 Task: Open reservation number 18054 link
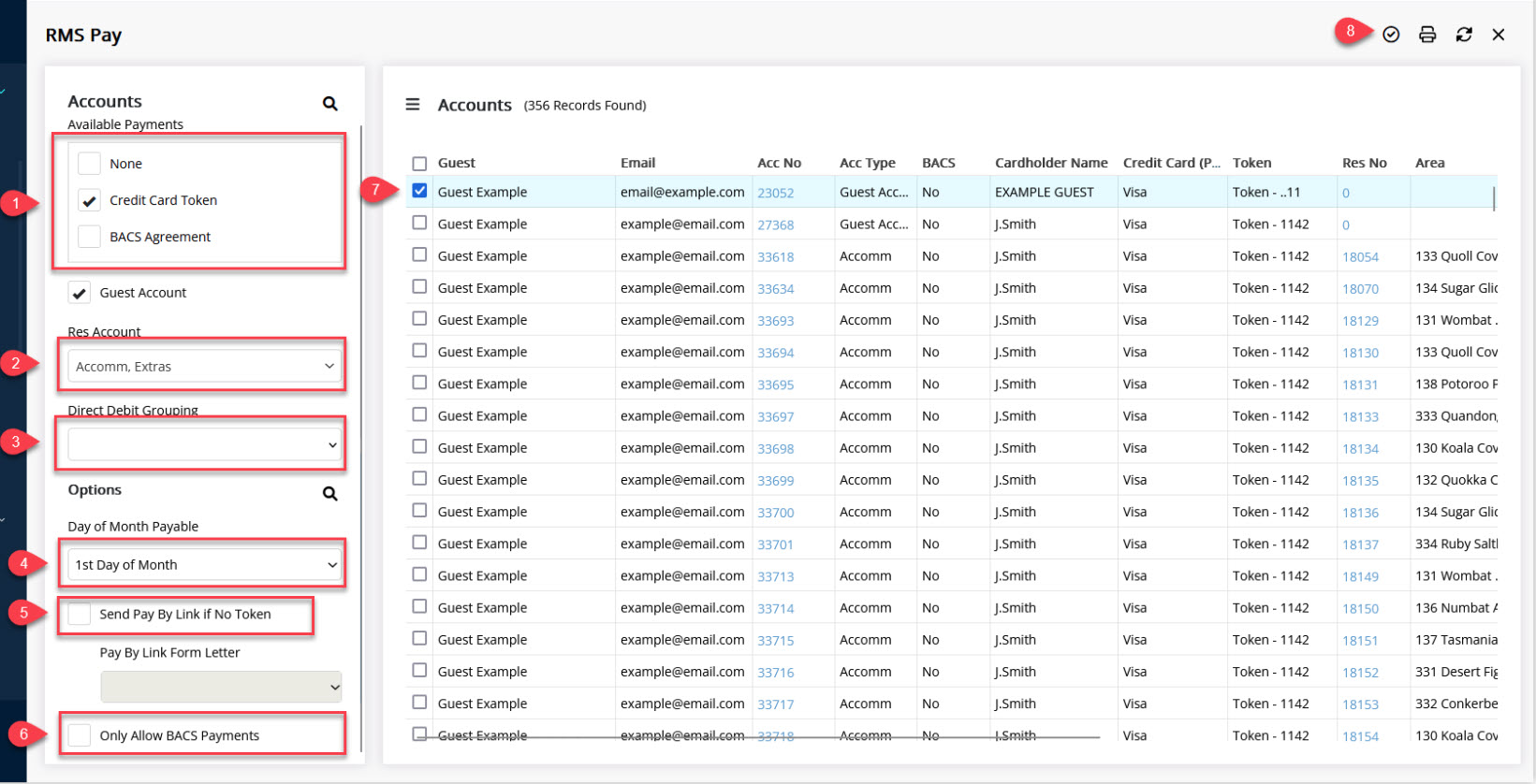pyautogui.click(x=1360, y=256)
